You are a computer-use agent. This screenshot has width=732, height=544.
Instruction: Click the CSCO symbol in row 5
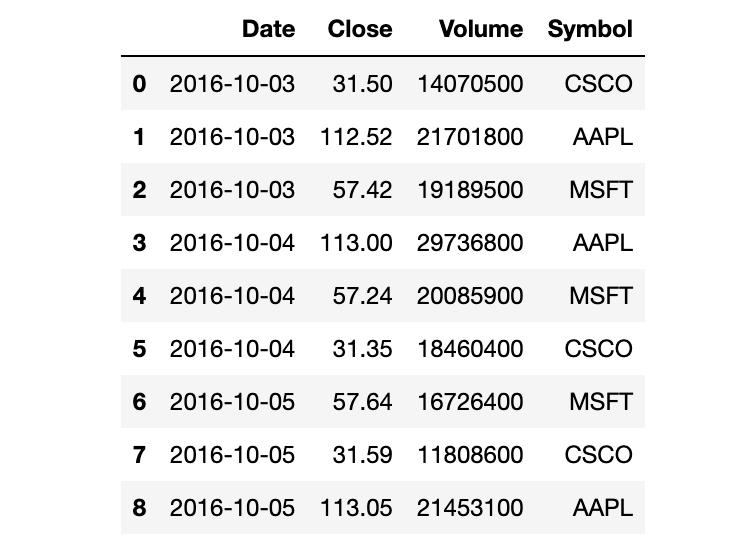point(598,349)
